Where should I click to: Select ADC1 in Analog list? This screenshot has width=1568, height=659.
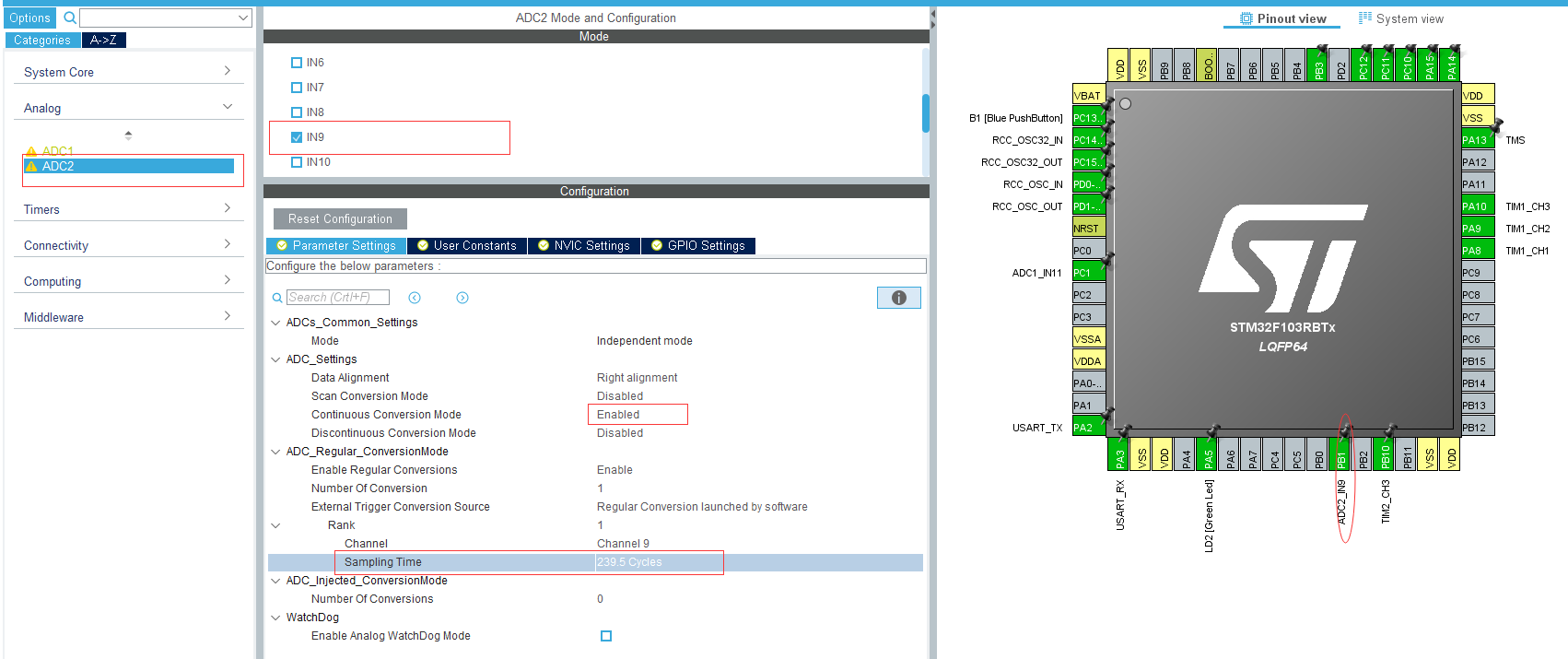point(57,151)
